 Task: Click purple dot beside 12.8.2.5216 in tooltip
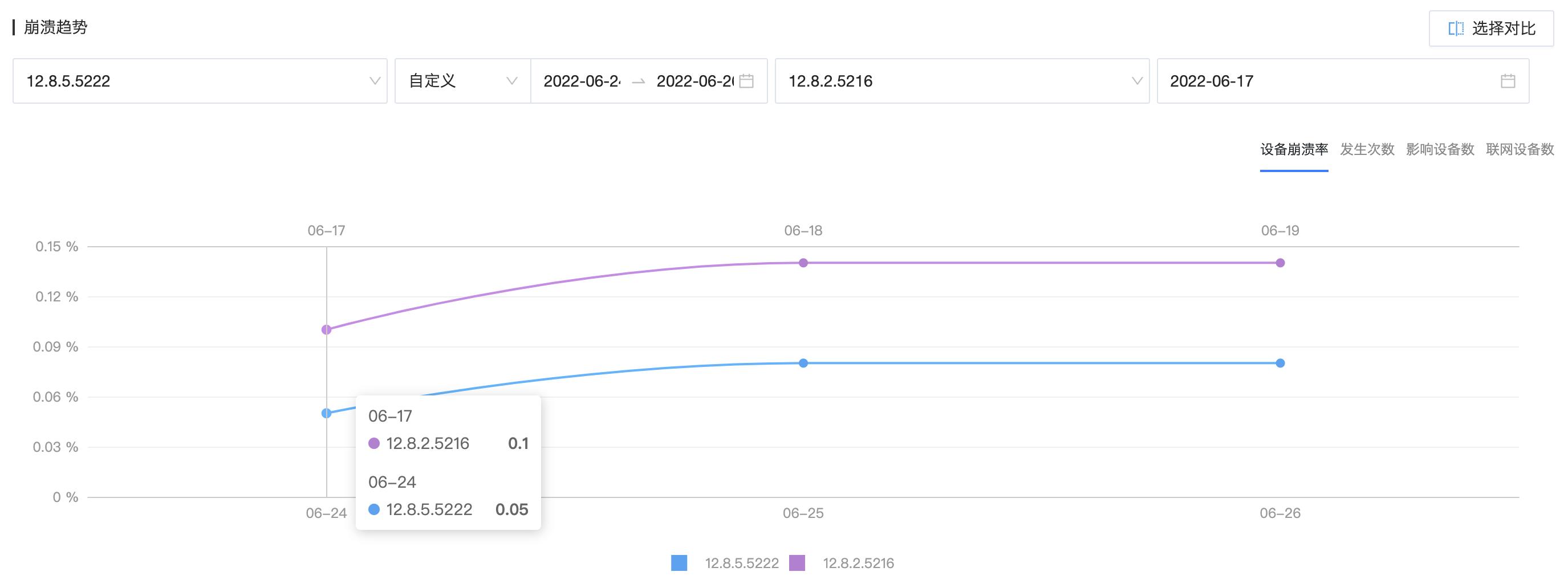tap(373, 444)
